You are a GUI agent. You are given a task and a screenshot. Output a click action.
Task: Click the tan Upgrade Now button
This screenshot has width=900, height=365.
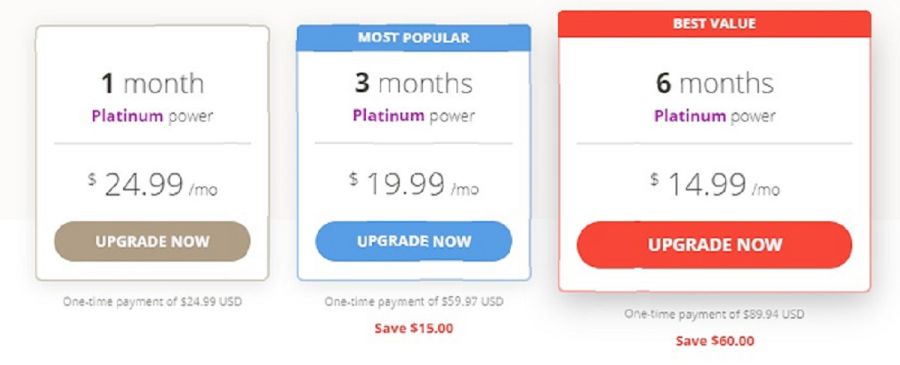(x=152, y=241)
